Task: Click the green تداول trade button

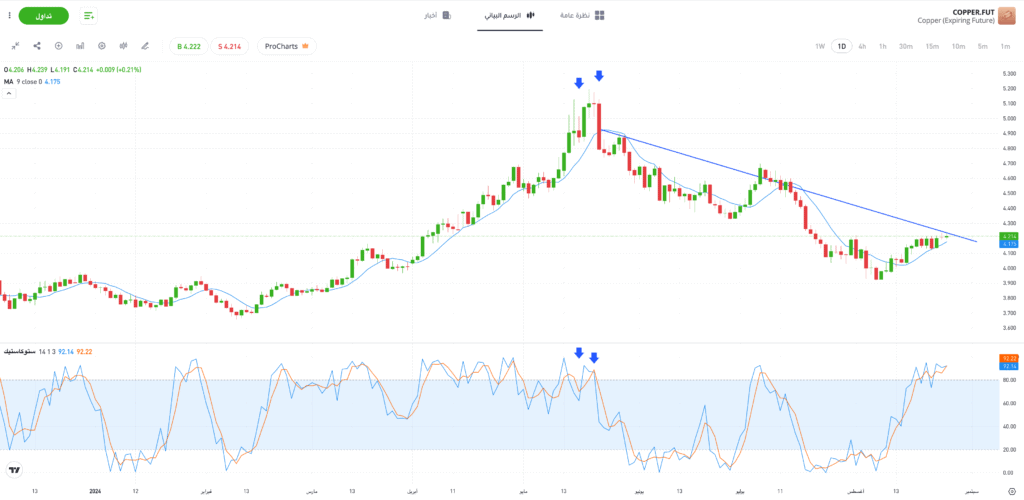Action: point(44,16)
